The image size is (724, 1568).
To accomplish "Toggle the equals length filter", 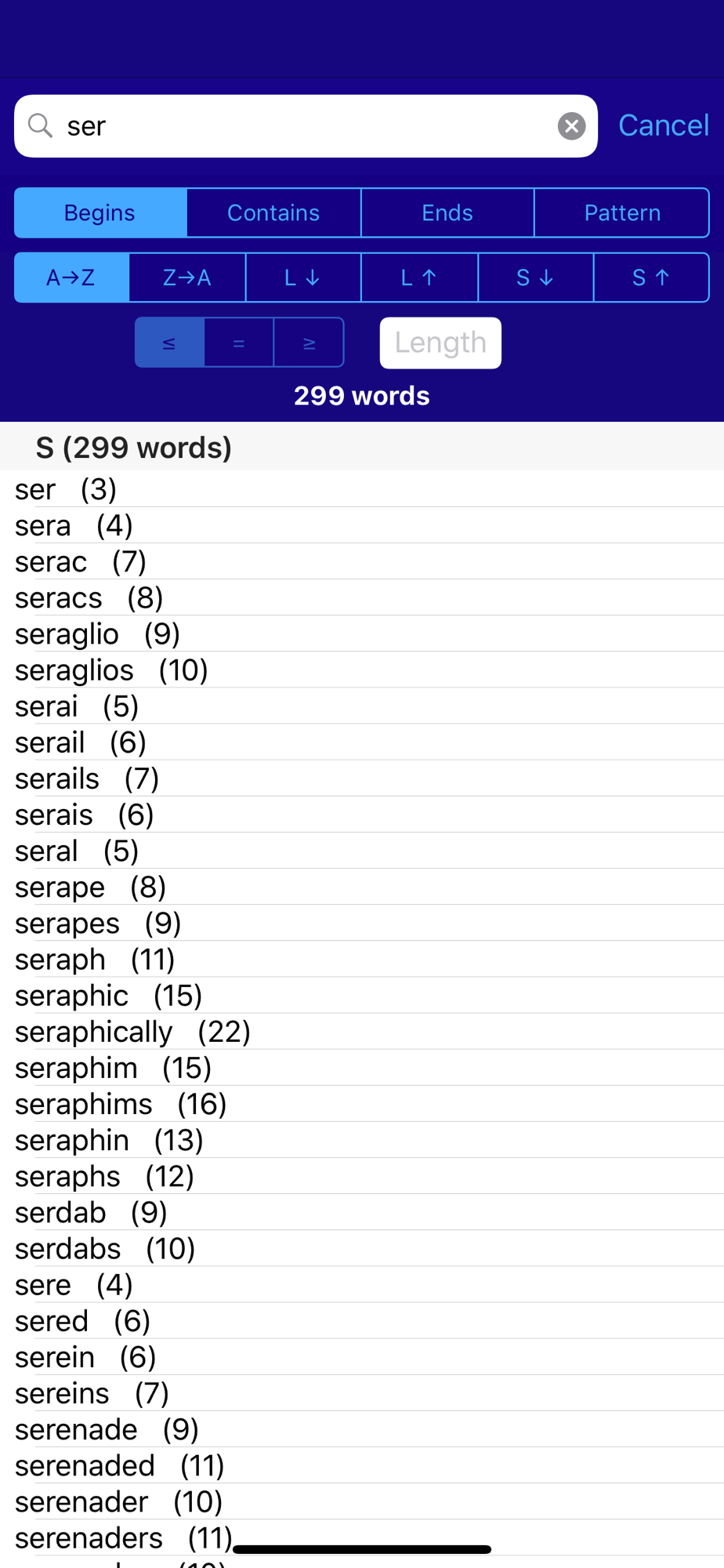I will click(239, 343).
